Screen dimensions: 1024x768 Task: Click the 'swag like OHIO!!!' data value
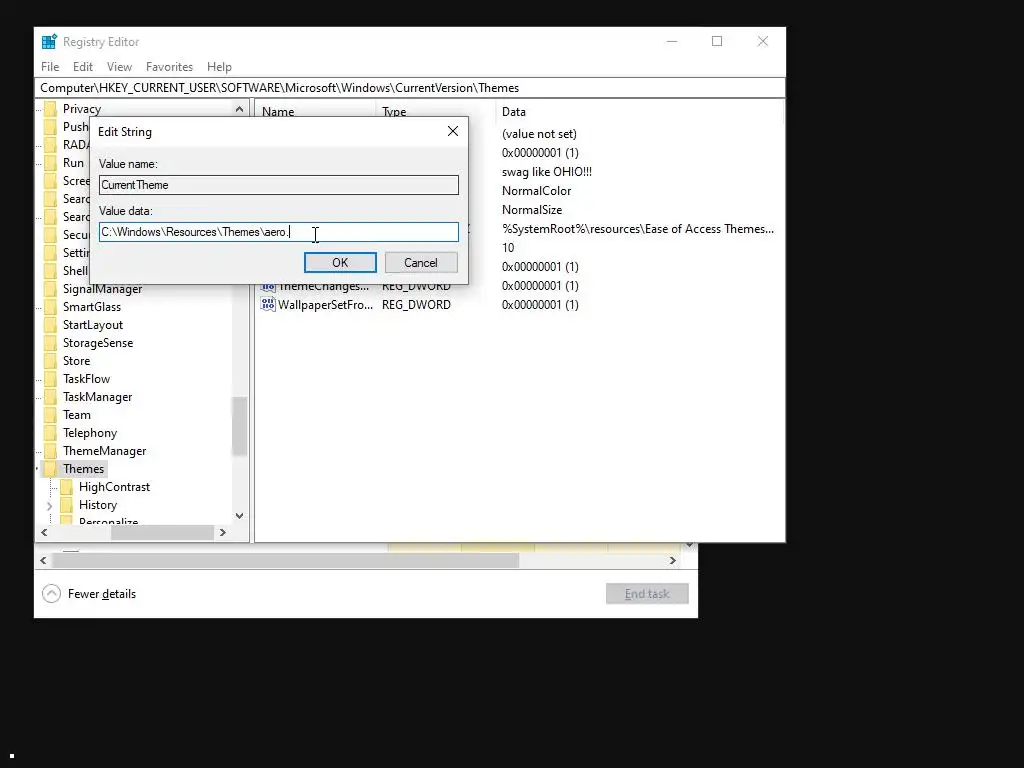[x=547, y=172]
